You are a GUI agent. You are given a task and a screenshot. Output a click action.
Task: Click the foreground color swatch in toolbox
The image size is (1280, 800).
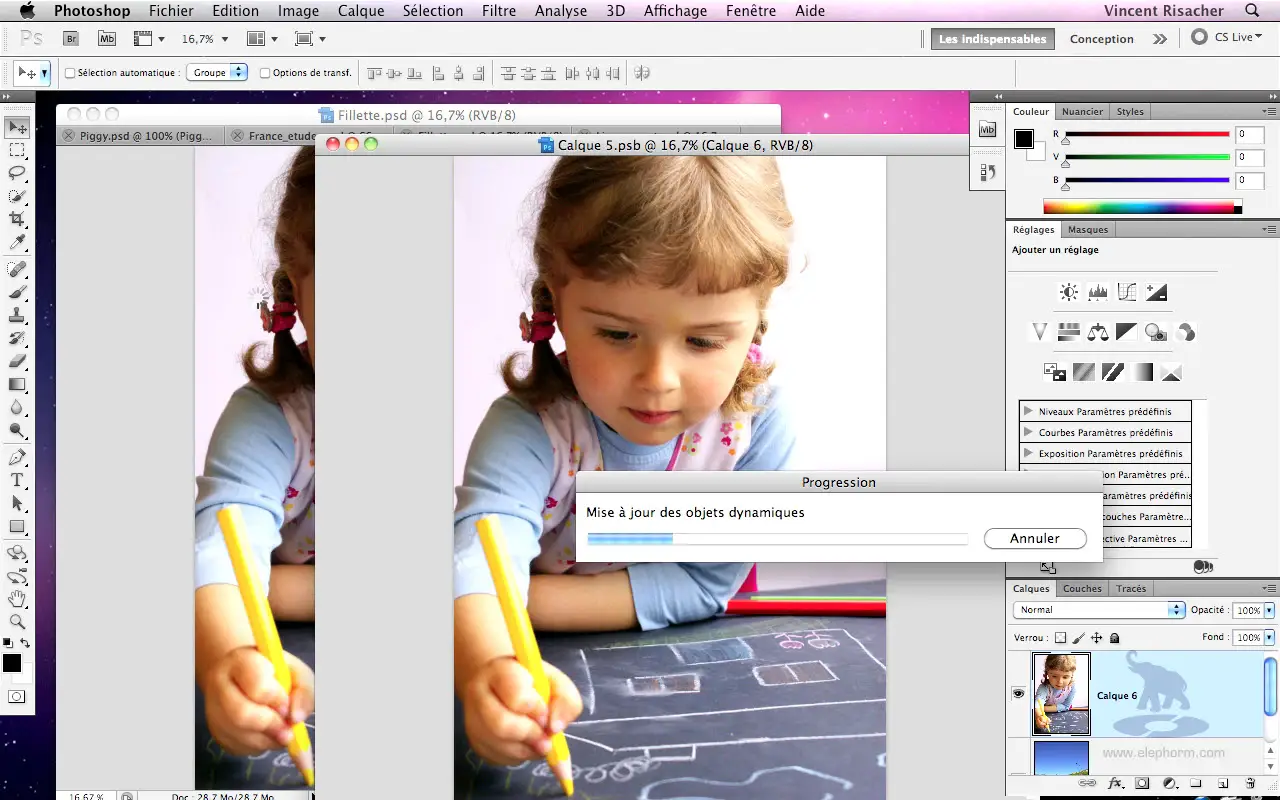[x=12, y=663]
